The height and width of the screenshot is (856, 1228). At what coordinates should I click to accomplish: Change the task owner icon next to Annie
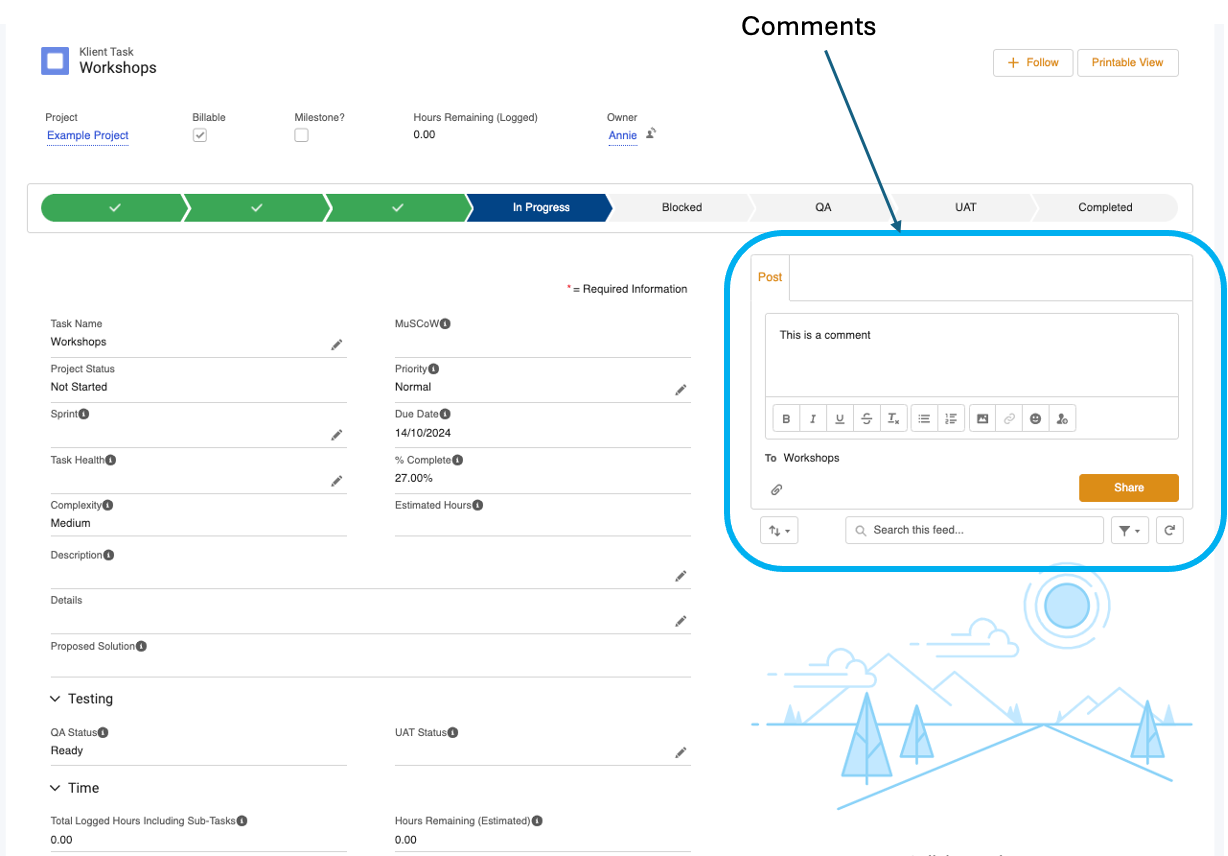pos(651,133)
